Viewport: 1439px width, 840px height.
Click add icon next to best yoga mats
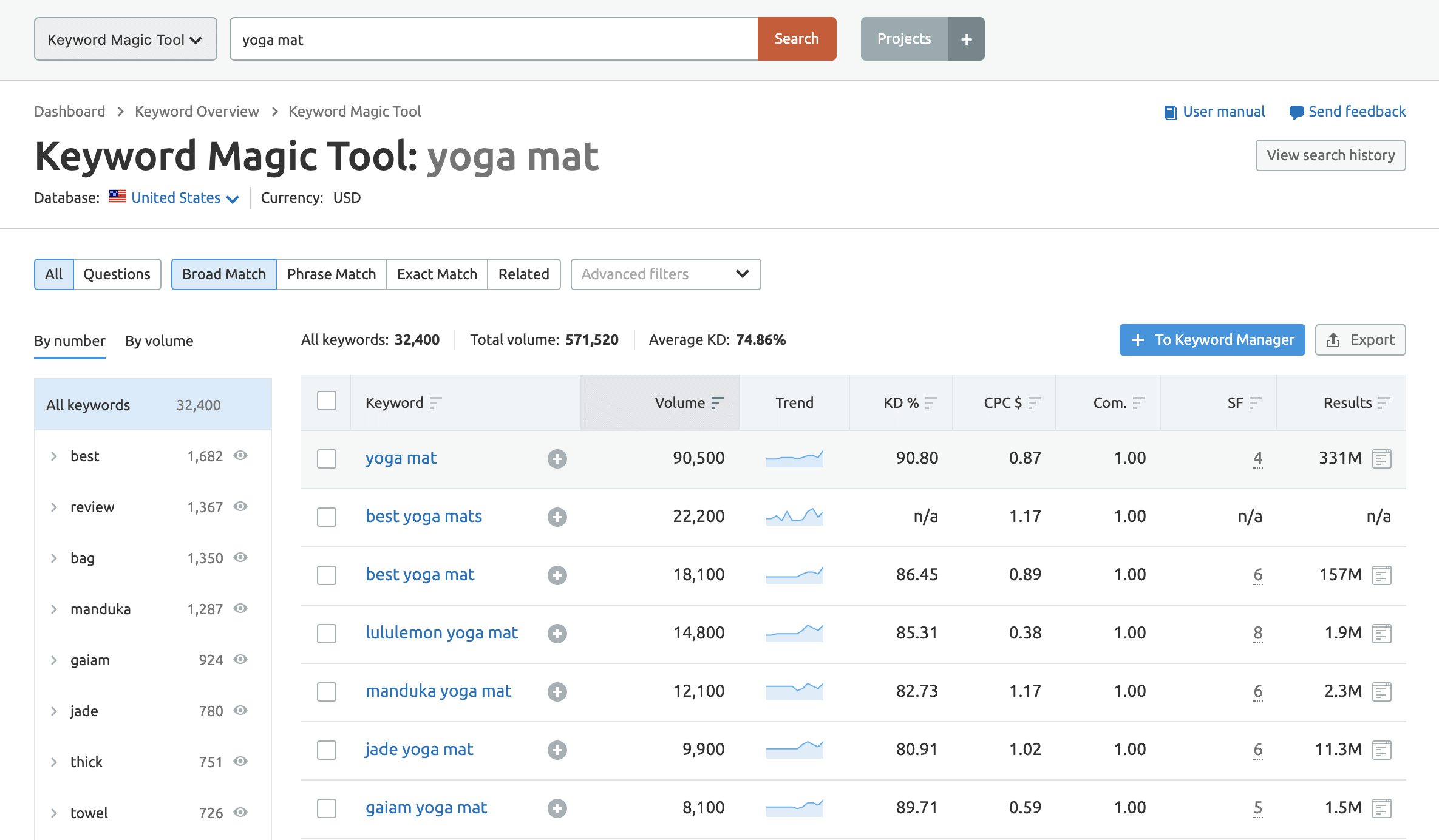556,516
